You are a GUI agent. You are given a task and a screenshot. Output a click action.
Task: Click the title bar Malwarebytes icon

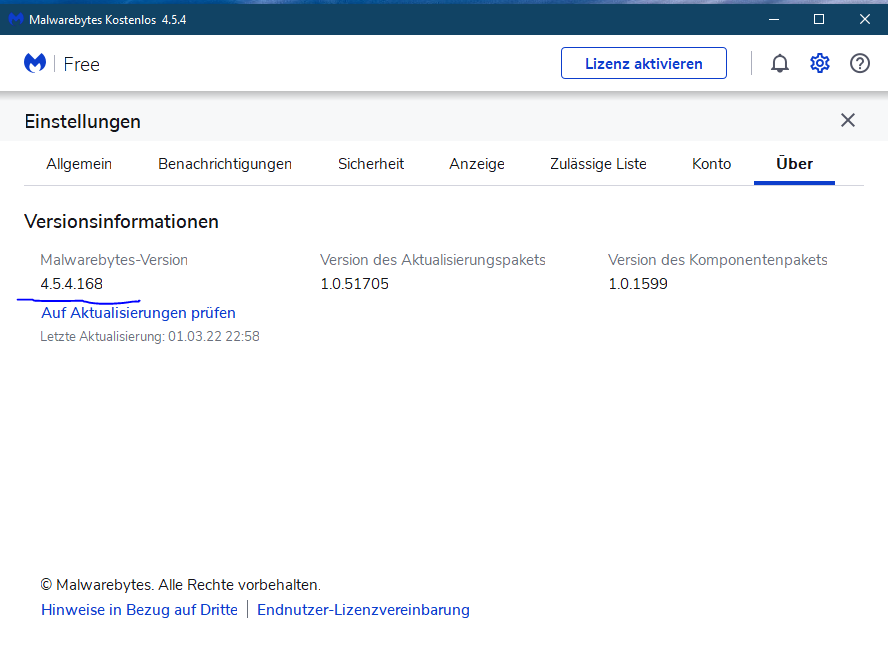(16, 19)
